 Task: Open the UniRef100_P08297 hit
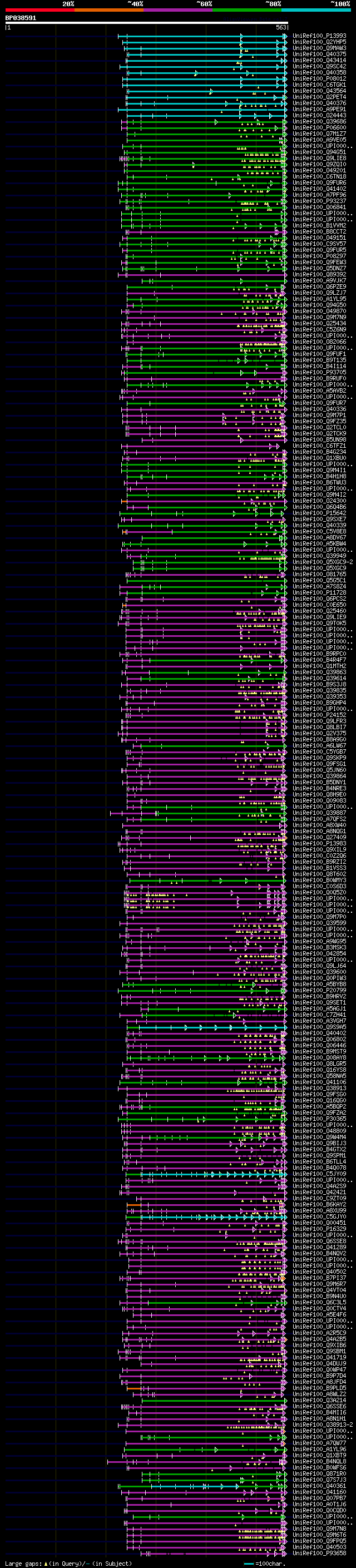click(x=319, y=256)
